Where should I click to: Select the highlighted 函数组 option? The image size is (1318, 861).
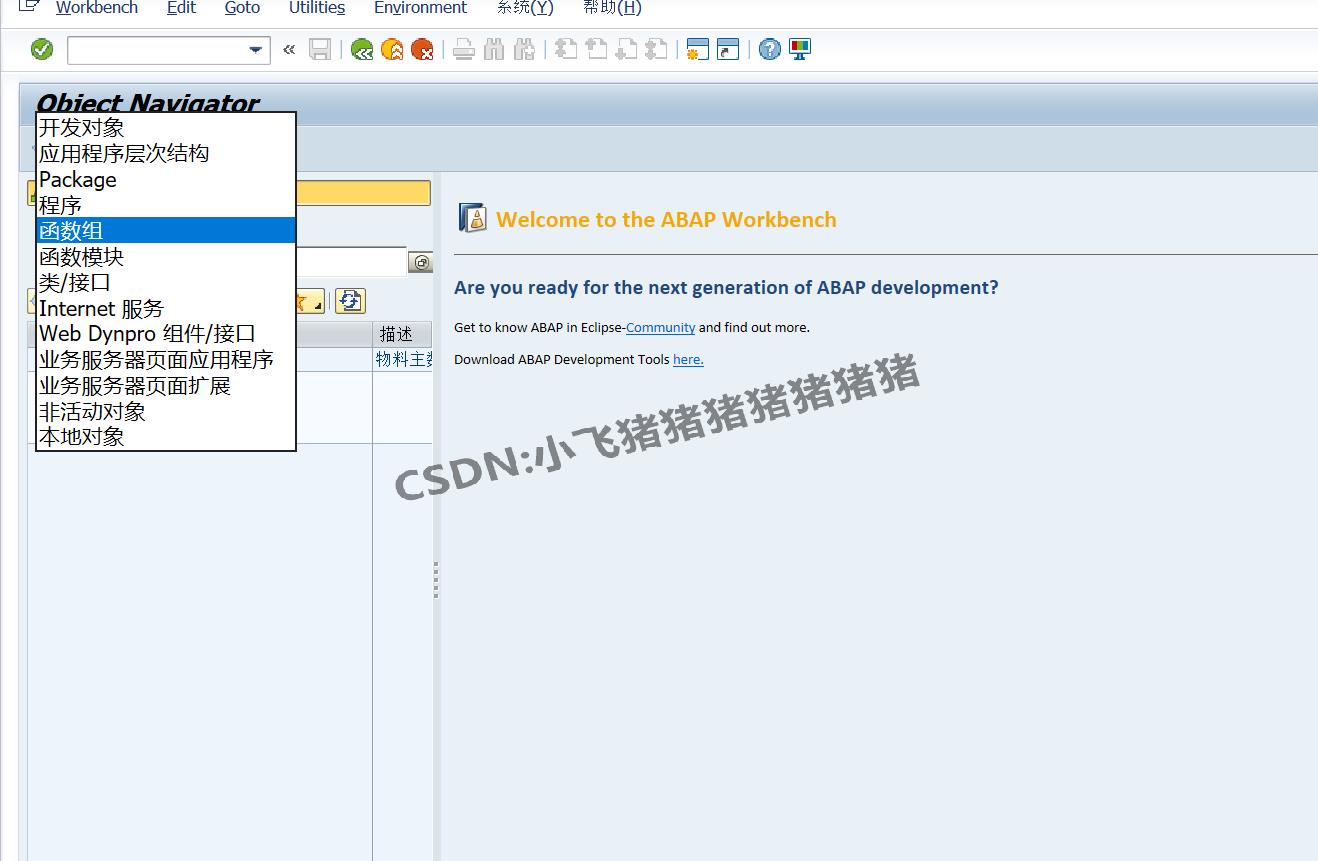[166, 231]
